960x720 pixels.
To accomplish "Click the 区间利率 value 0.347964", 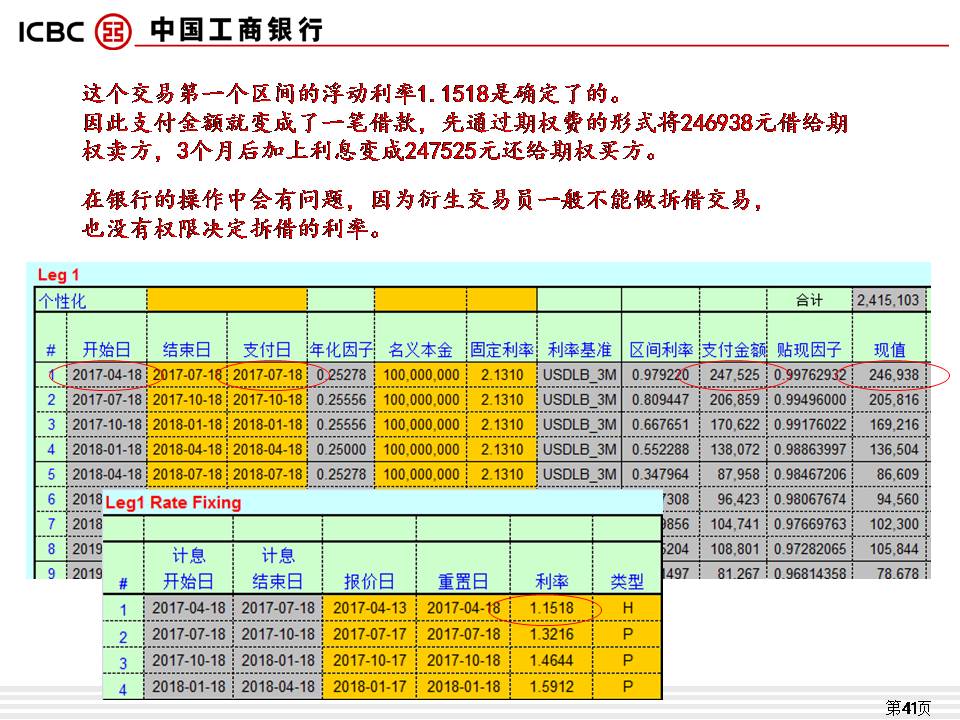I will coord(660,475).
